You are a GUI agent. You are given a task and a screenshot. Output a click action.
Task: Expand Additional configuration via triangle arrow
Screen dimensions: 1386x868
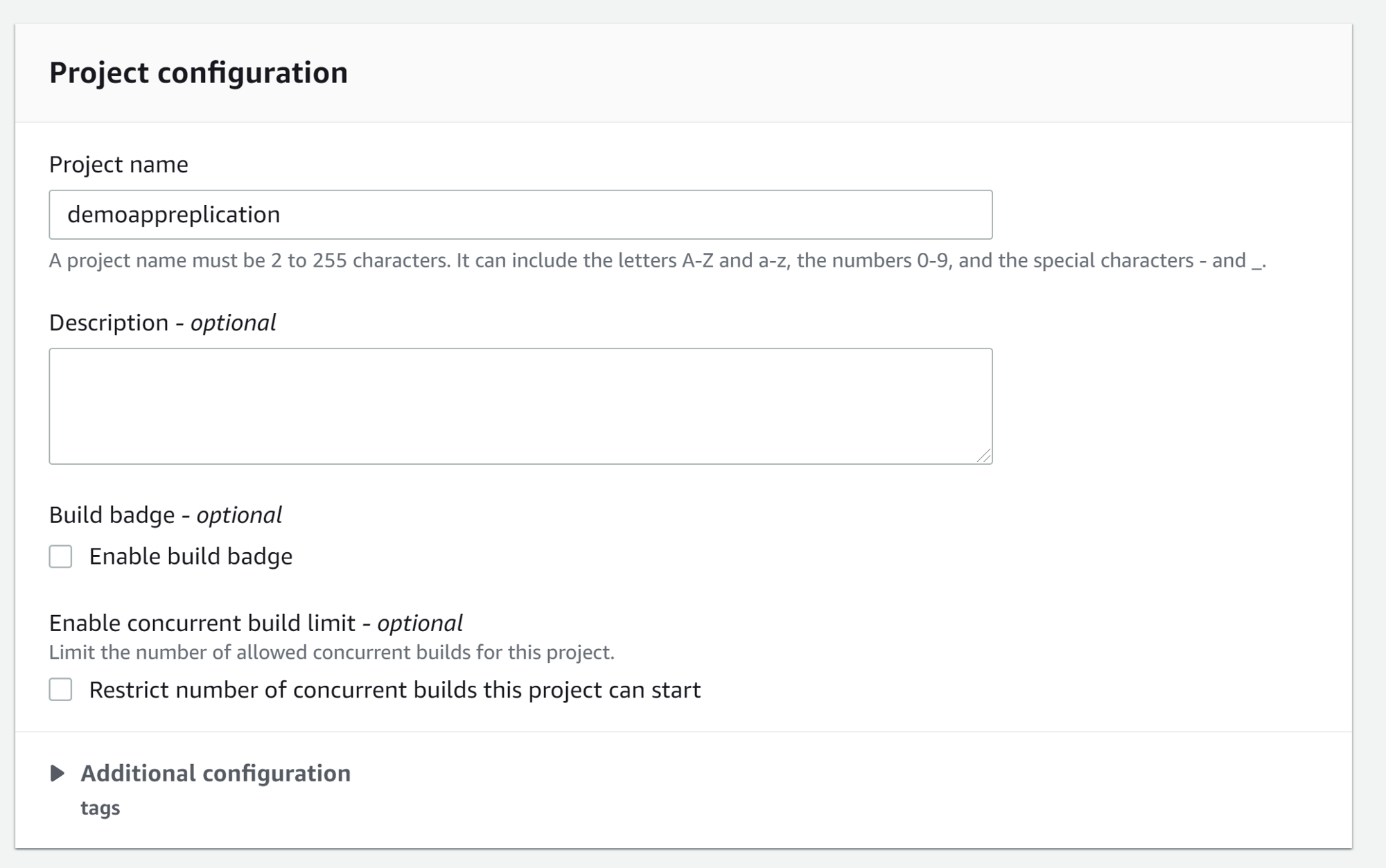(x=58, y=773)
